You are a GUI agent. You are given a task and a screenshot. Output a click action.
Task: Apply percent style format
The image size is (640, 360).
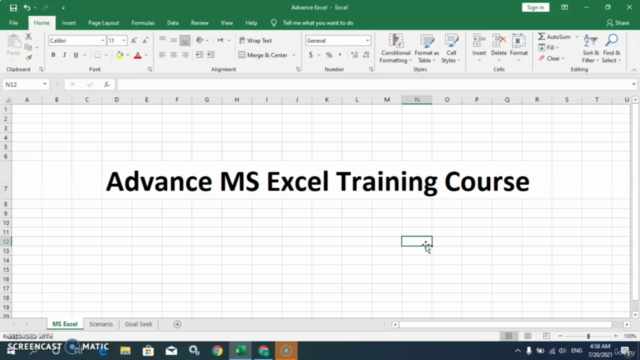tap(329, 55)
